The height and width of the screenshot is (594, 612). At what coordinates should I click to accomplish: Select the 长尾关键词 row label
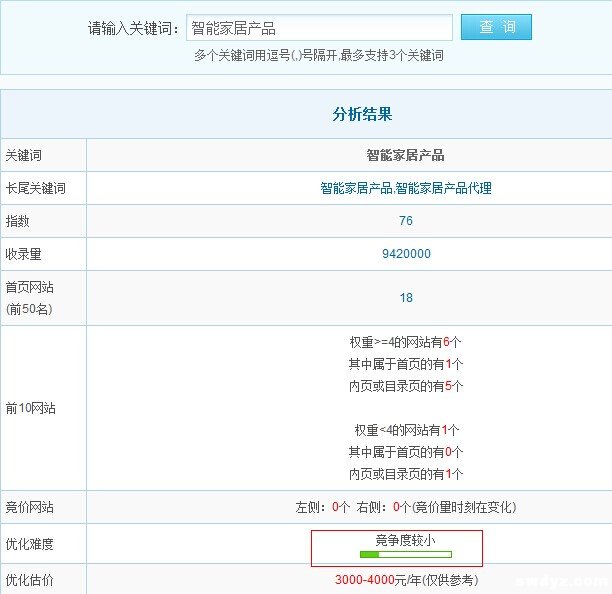[x=36, y=188]
